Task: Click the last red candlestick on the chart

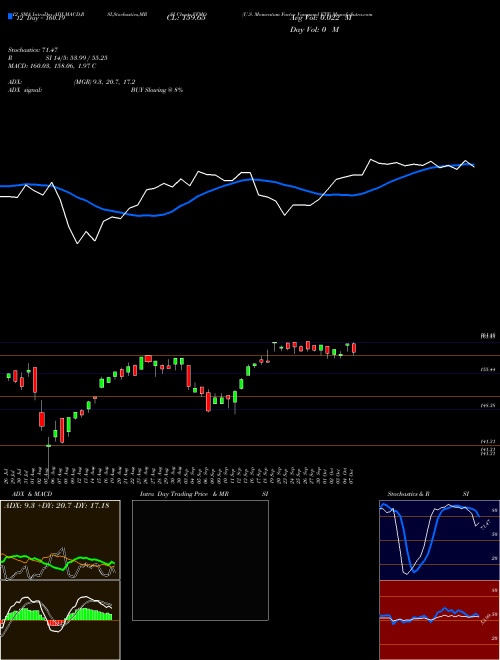Action: (354, 348)
